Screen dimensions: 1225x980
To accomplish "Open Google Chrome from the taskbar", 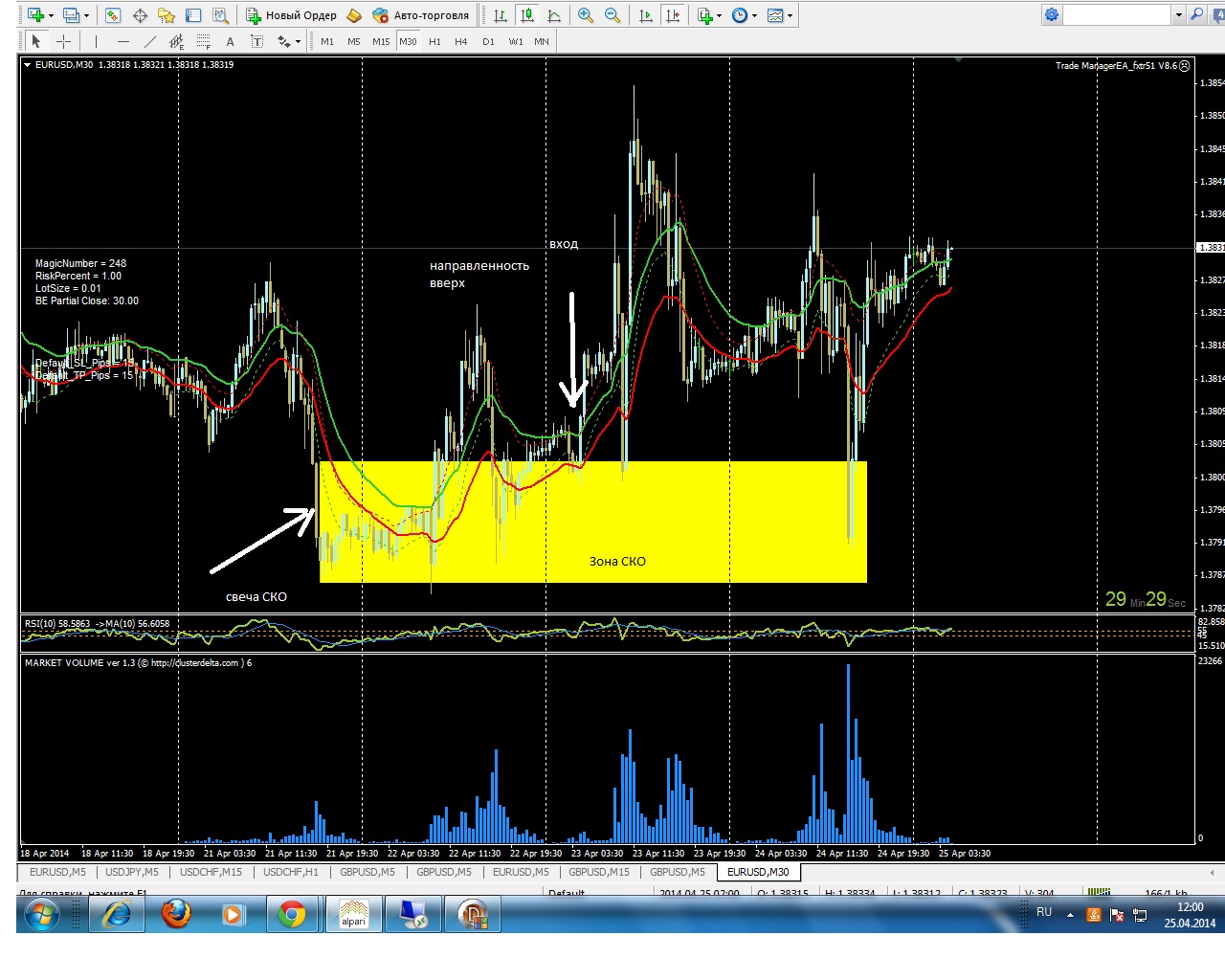I will tap(292, 914).
